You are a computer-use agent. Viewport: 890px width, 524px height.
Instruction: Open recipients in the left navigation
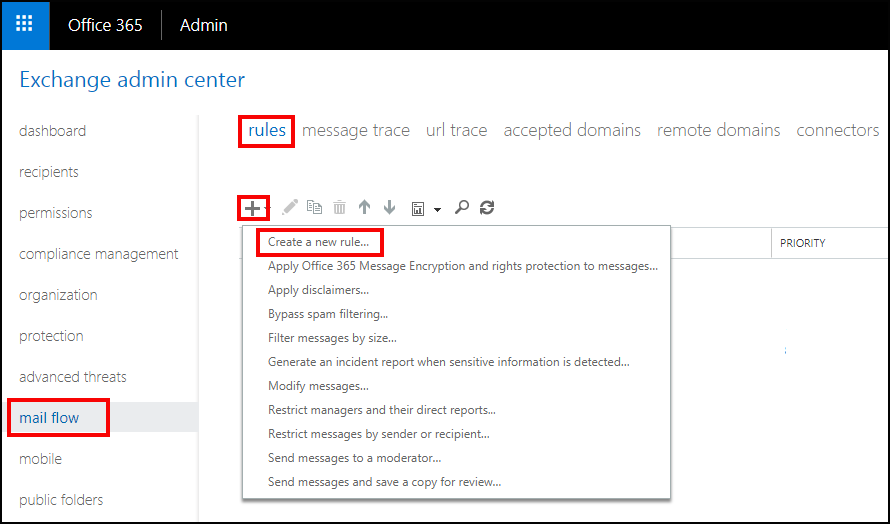point(49,172)
